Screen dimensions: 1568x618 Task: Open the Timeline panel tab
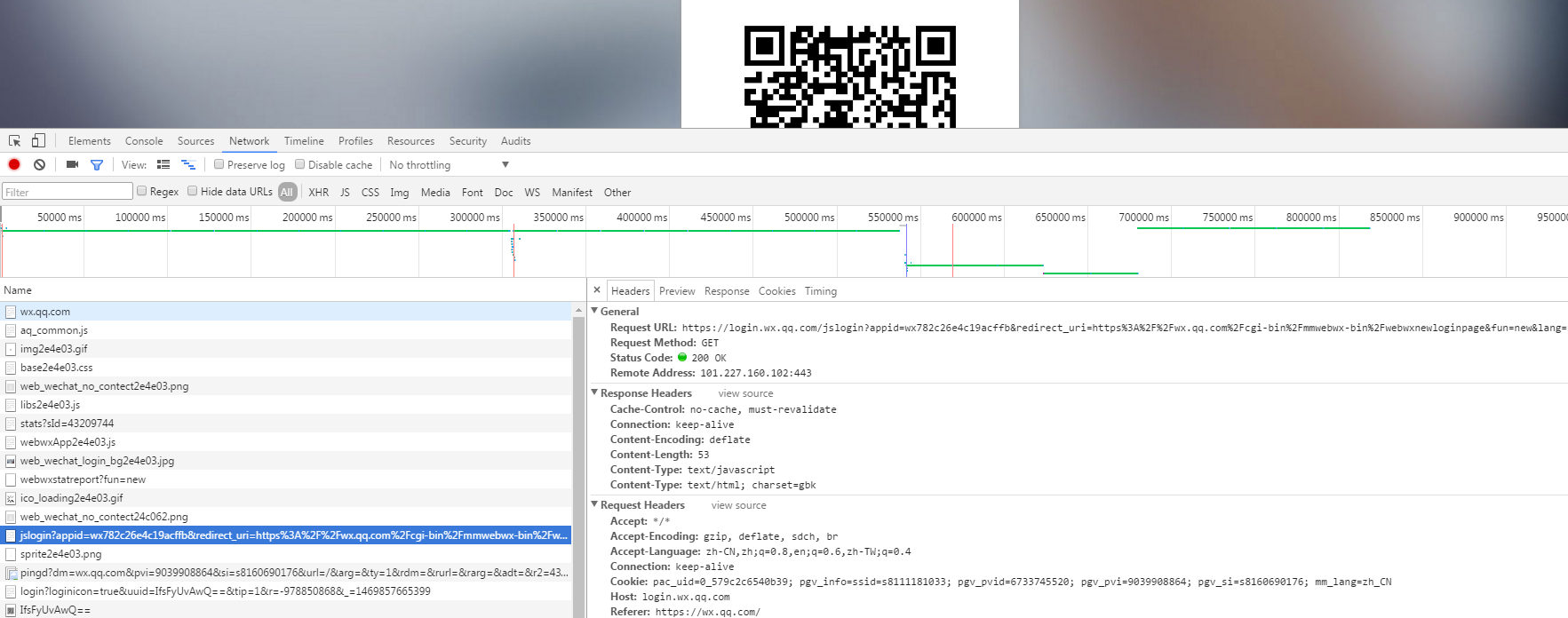(x=304, y=141)
